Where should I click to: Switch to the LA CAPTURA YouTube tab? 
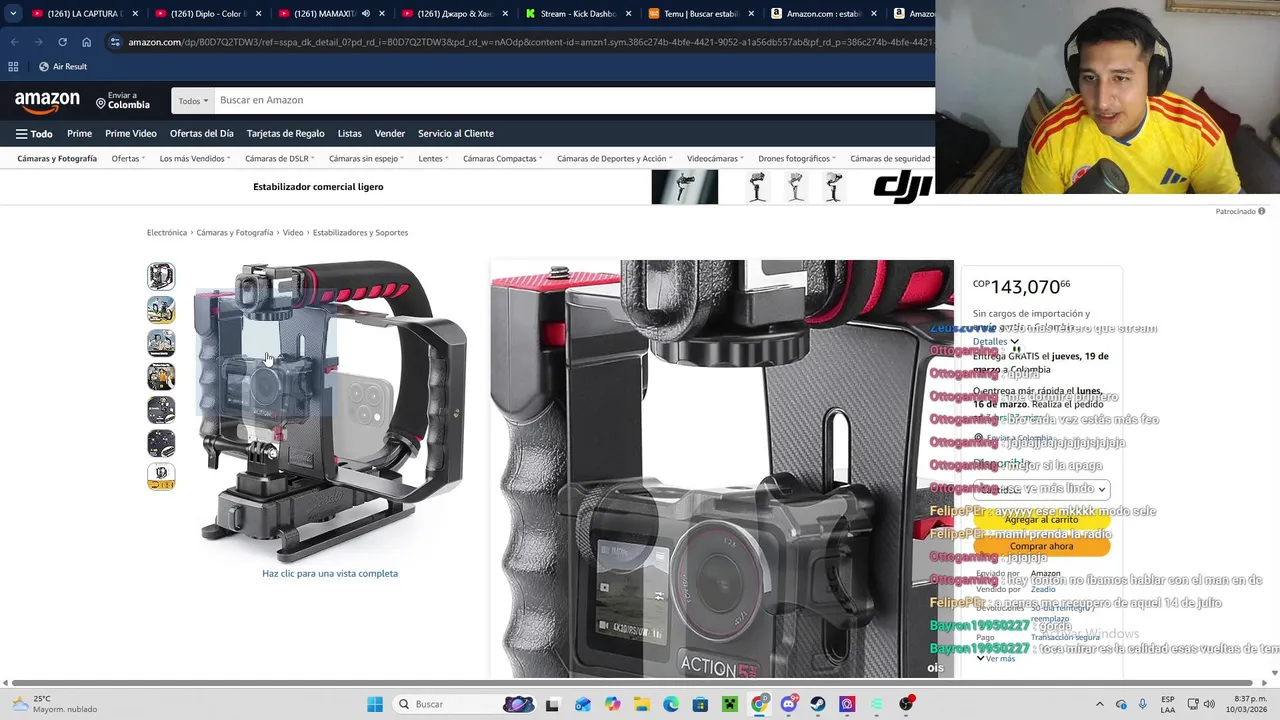tap(84, 14)
